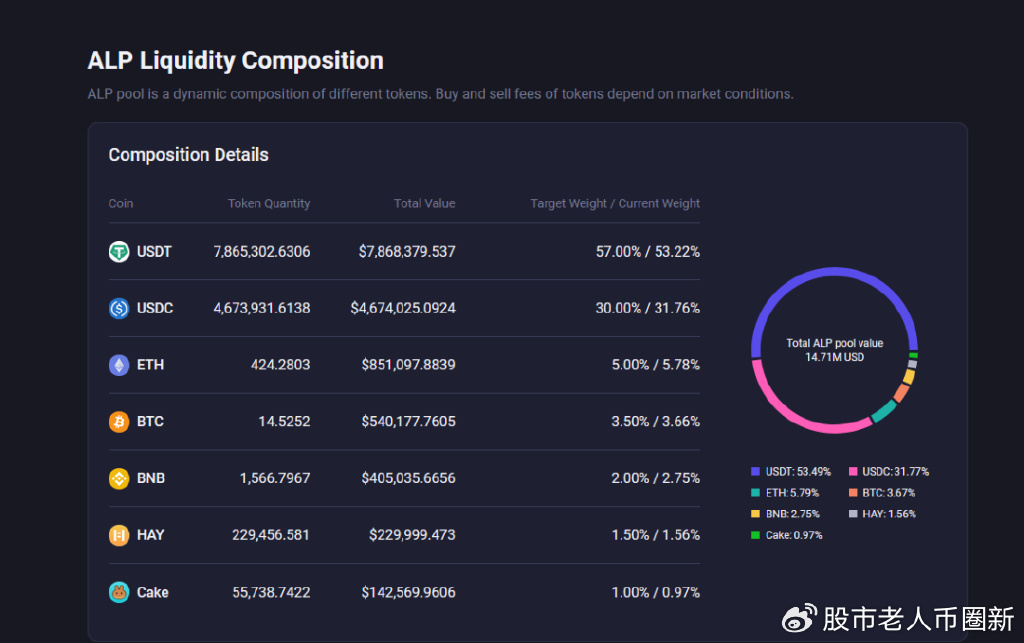Click BNB quantity 1,566.7967
The width and height of the screenshot is (1024, 643).
tap(275, 478)
